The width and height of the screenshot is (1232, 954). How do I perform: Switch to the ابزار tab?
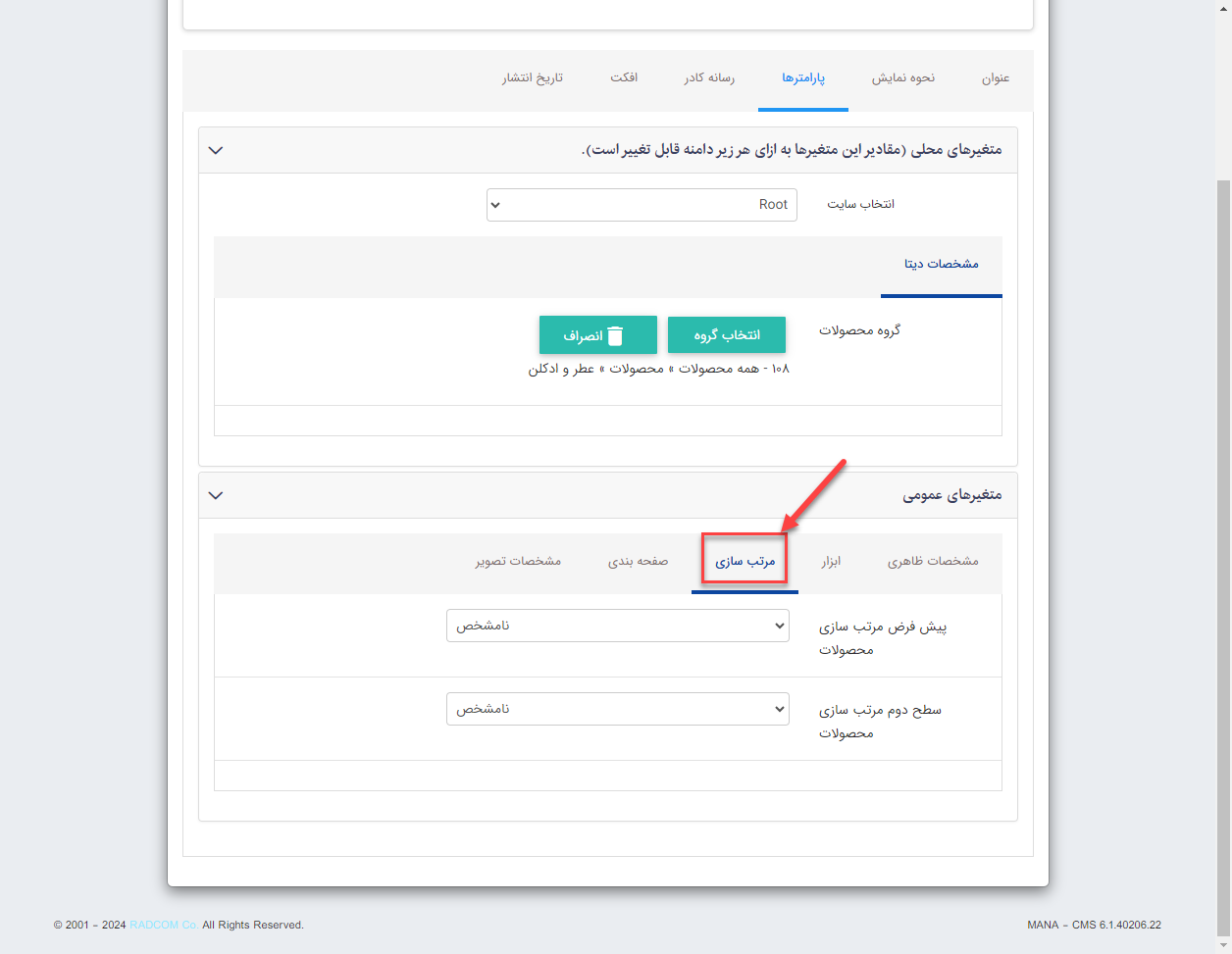831,561
